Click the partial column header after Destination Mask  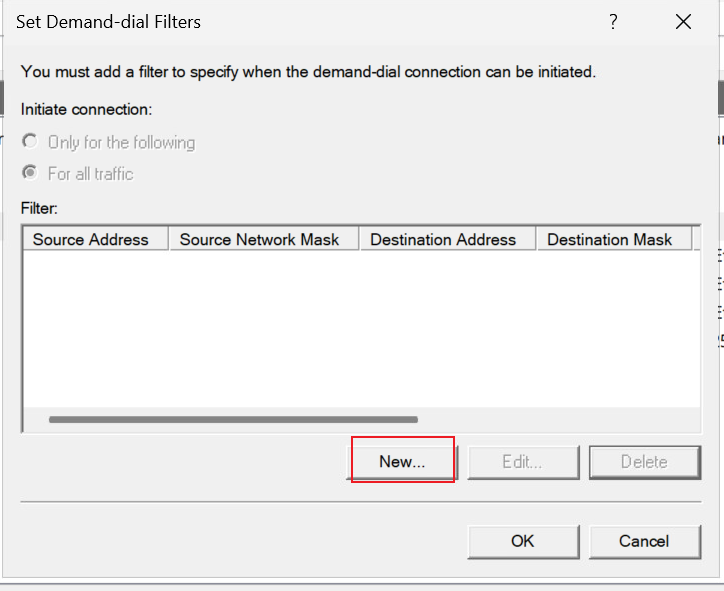(696, 239)
